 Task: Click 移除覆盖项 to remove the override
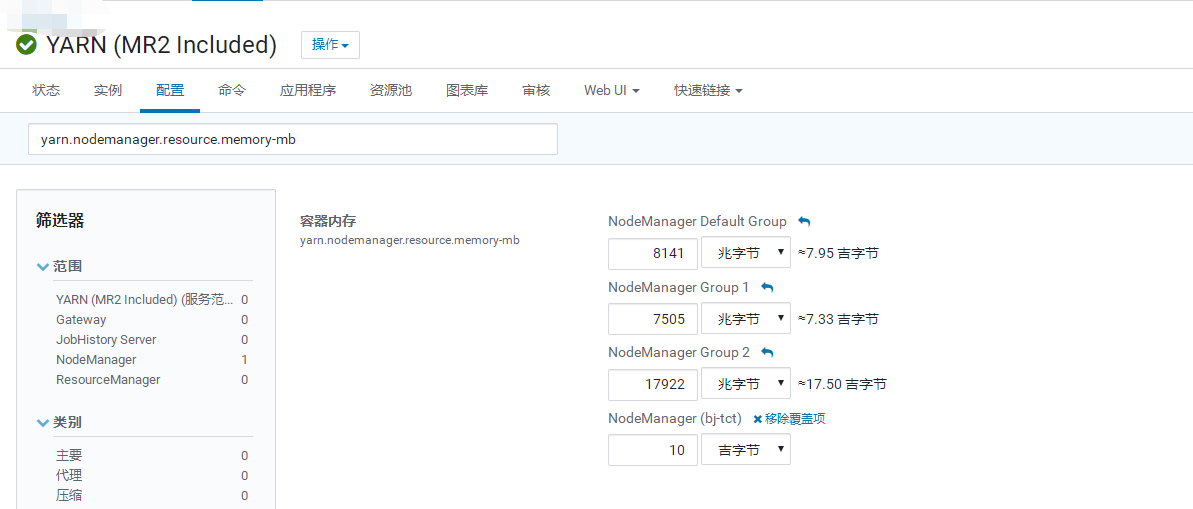pos(789,419)
